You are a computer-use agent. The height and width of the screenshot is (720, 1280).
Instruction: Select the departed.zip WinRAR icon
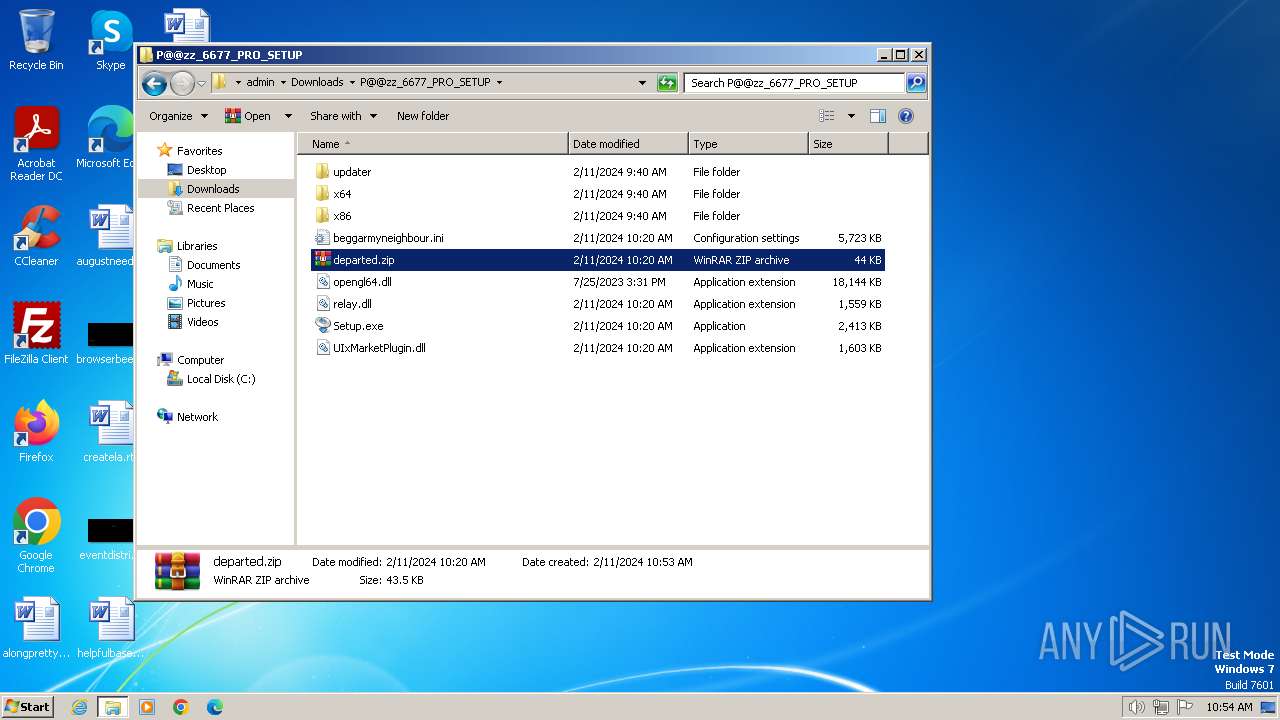tap(322, 260)
